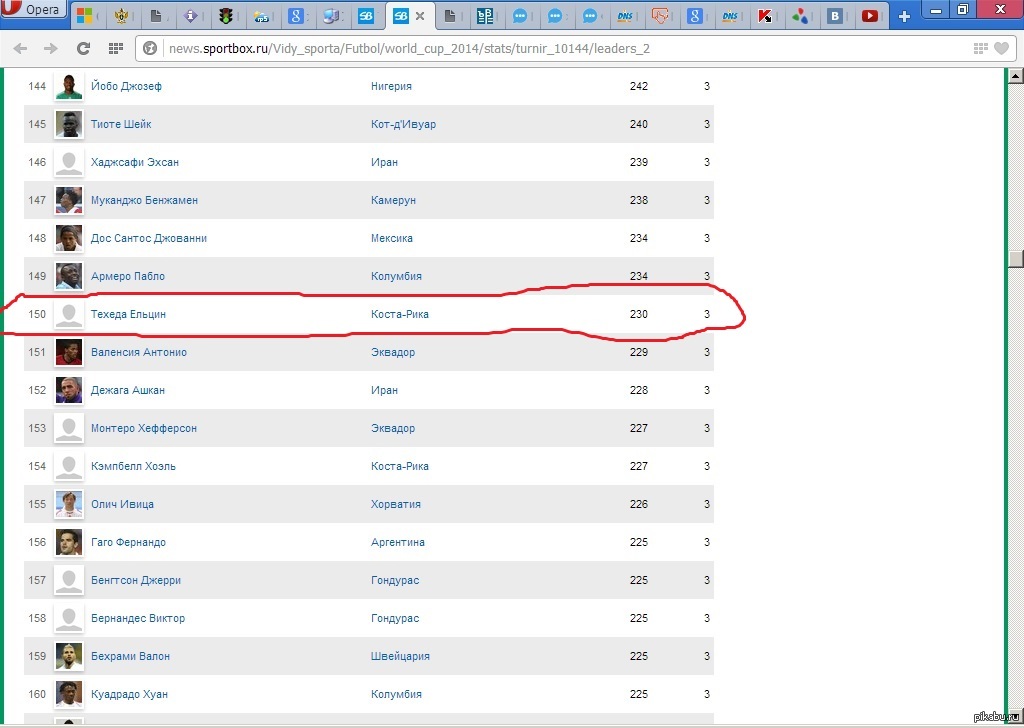Click the photo of Муканджо Бенжамен
The height and width of the screenshot is (728, 1024).
[69, 200]
